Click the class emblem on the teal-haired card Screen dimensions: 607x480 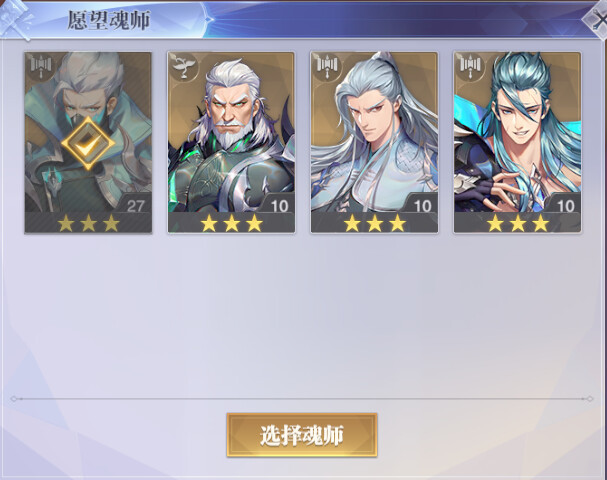point(470,66)
